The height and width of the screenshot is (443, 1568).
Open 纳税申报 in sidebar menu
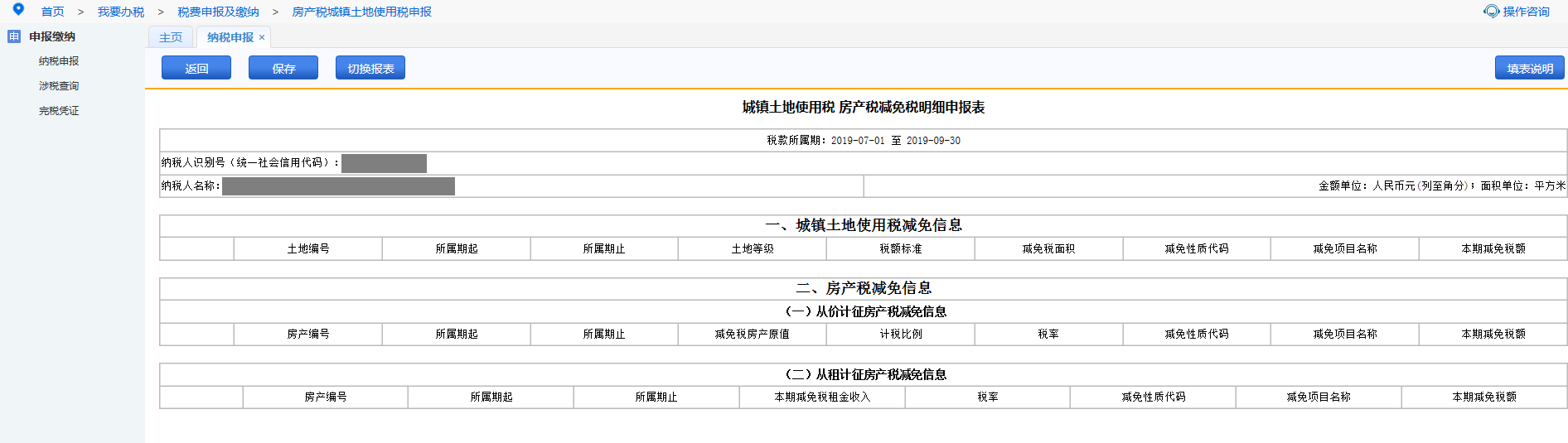click(x=59, y=61)
